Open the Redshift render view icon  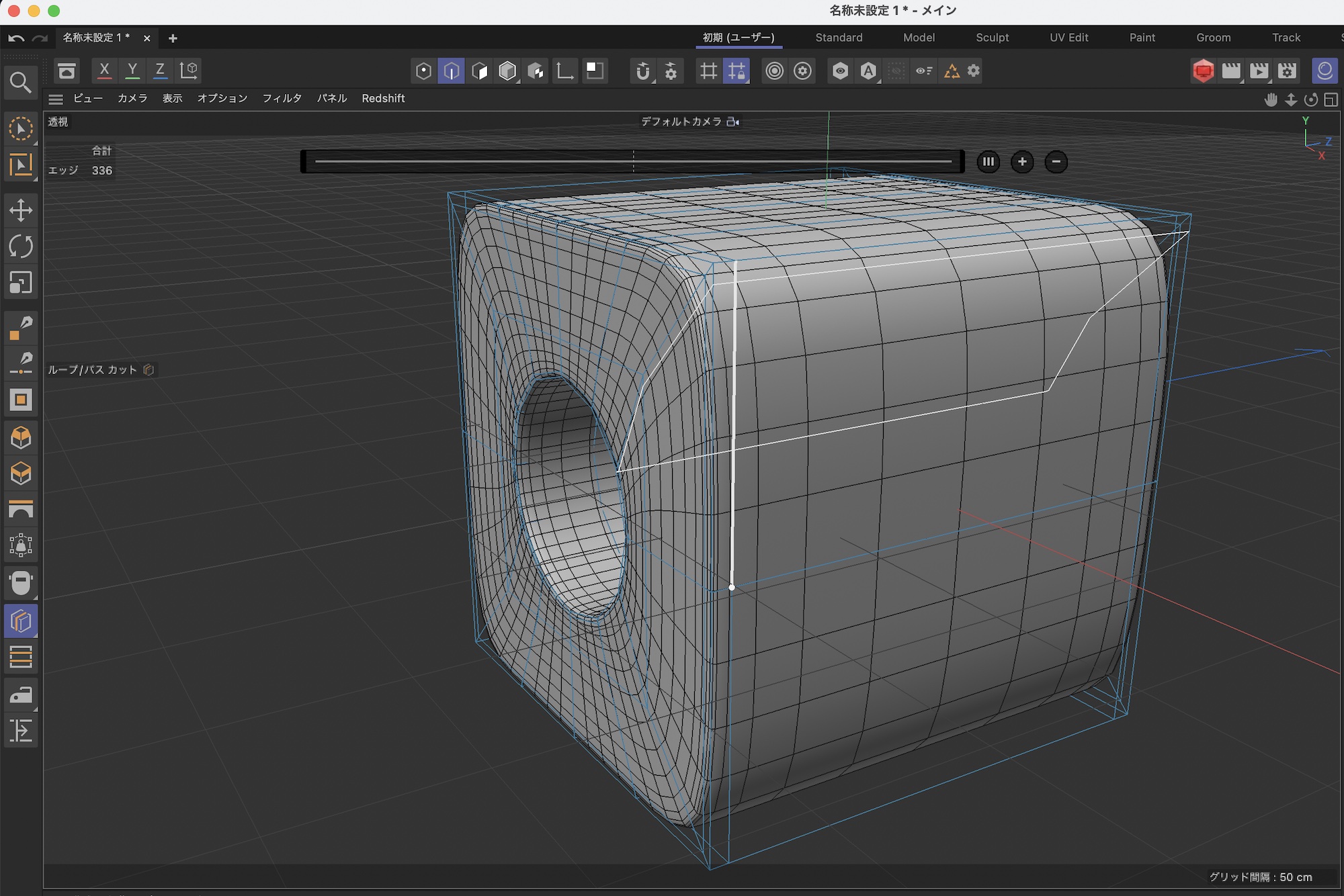tap(1203, 71)
